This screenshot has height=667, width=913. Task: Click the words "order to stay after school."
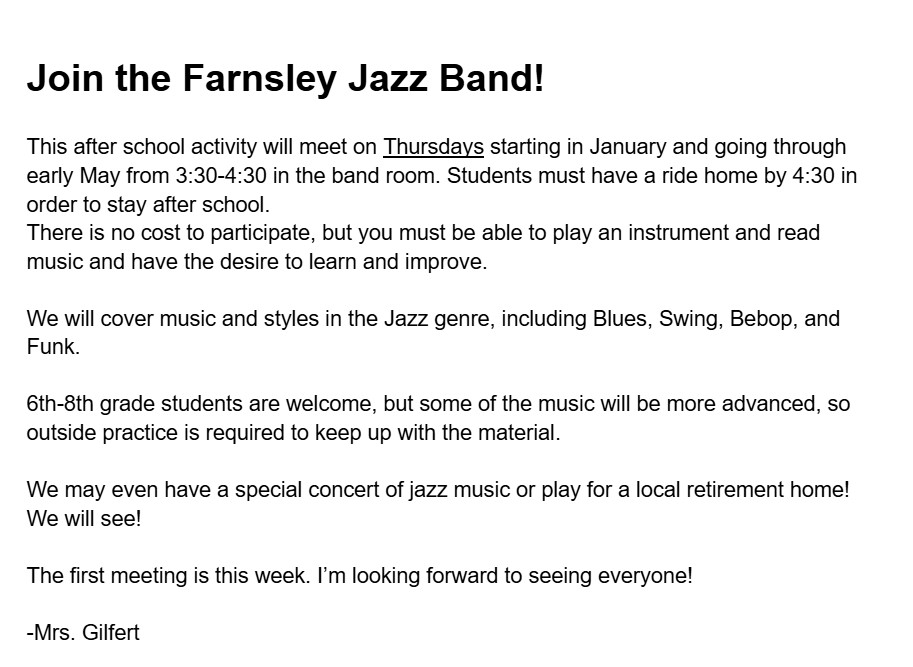point(148,205)
